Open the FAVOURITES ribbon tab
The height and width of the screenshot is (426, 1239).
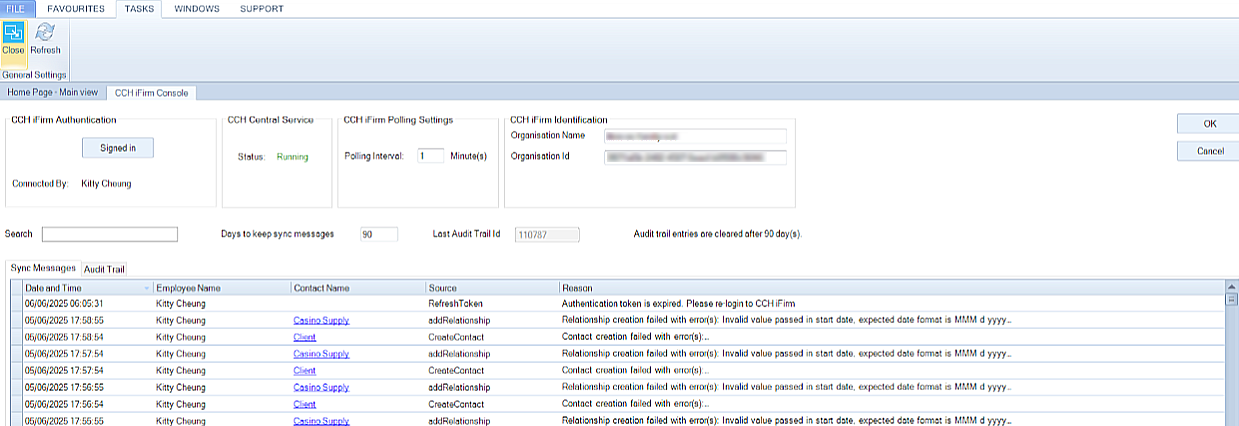76,8
